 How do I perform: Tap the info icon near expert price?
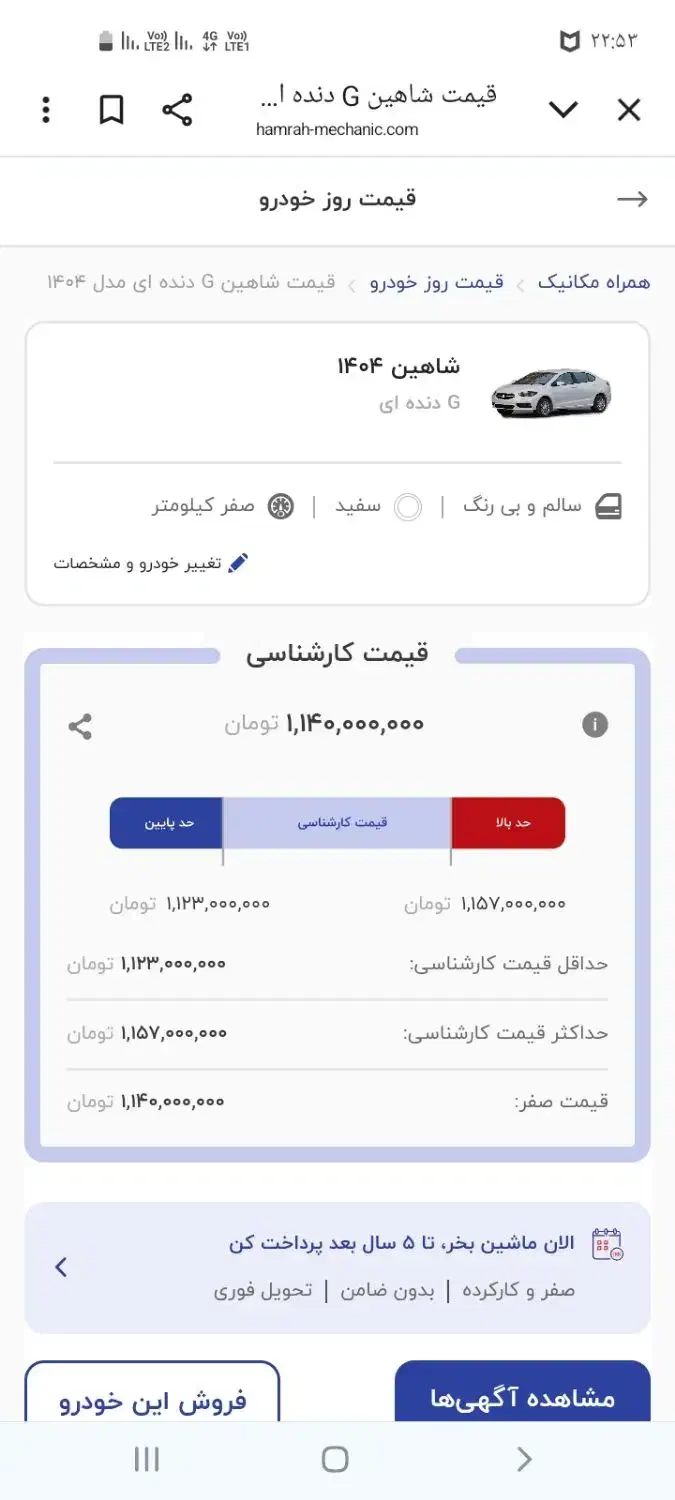[595, 724]
